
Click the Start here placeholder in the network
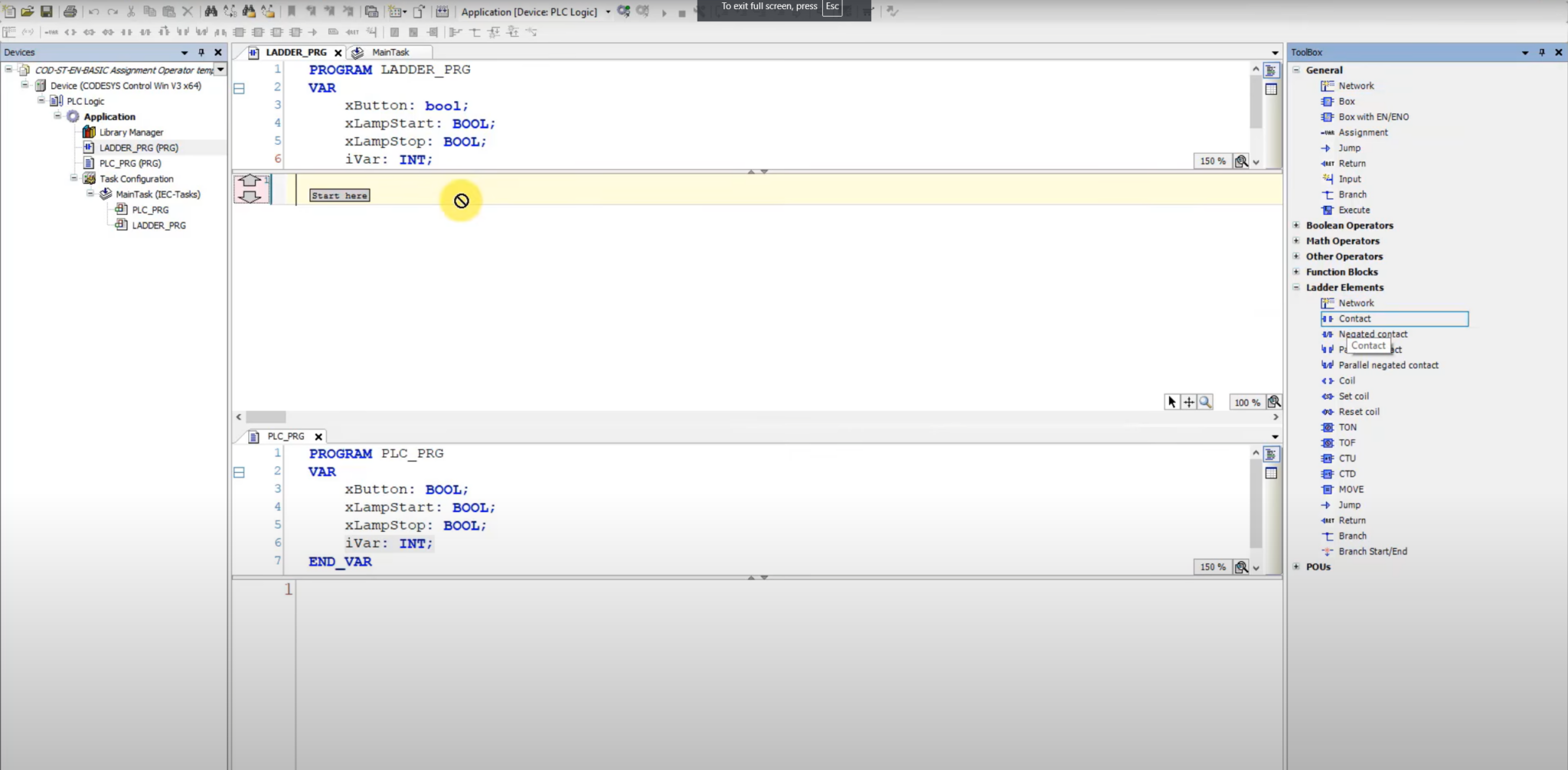click(x=339, y=196)
